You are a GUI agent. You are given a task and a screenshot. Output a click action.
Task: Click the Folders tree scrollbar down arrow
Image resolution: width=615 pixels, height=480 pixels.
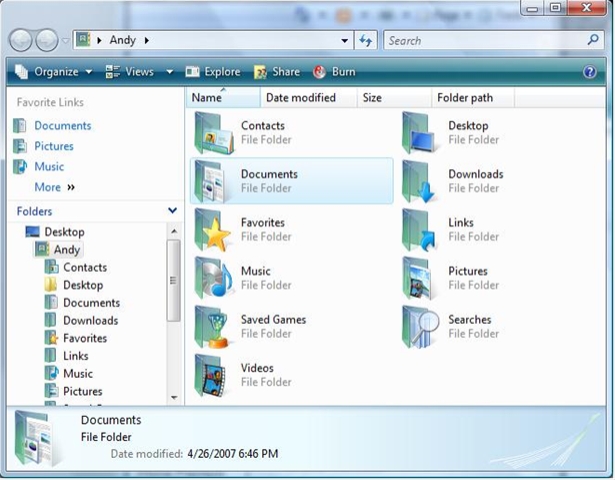[174, 398]
